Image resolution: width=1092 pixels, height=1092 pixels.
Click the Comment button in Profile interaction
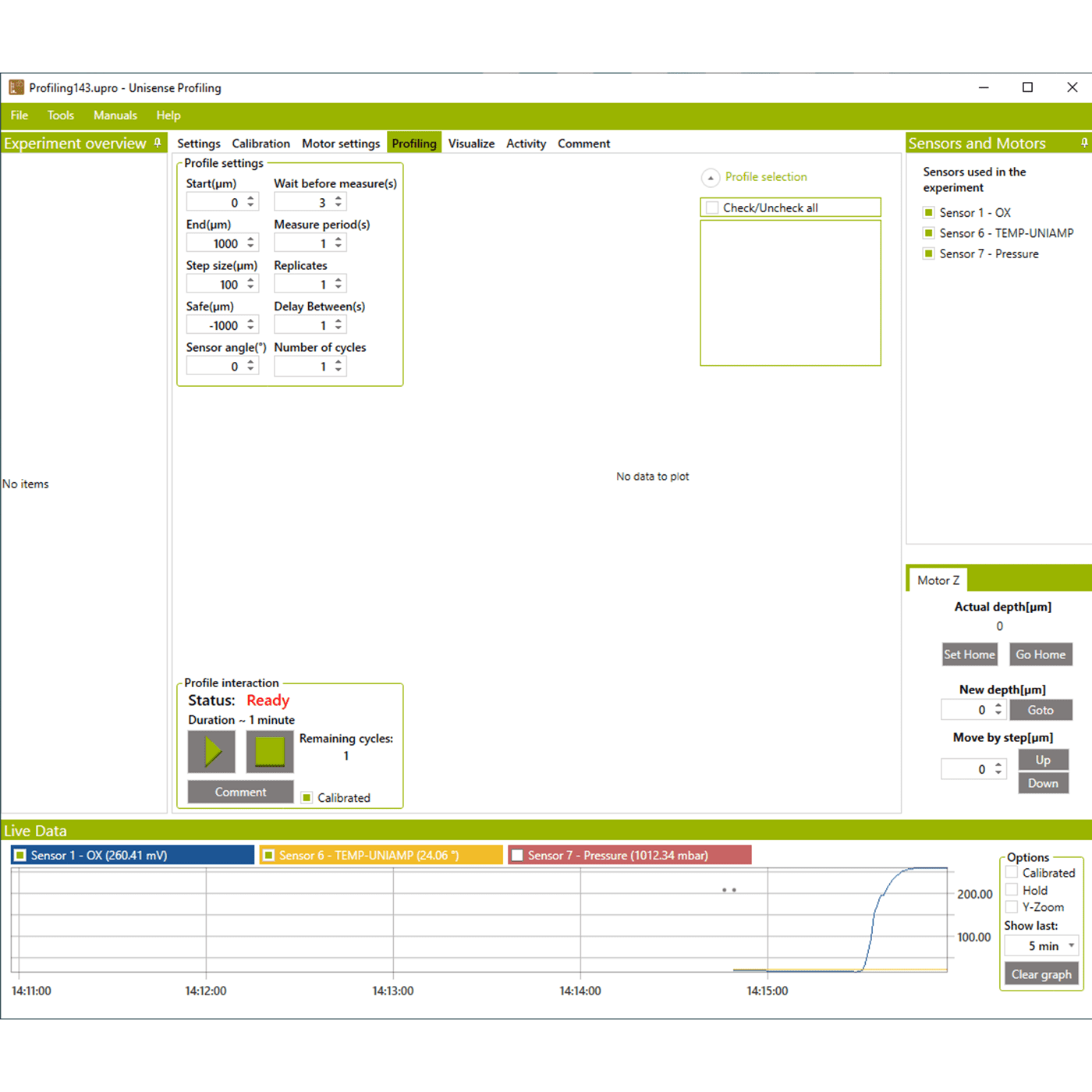(x=241, y=792)
